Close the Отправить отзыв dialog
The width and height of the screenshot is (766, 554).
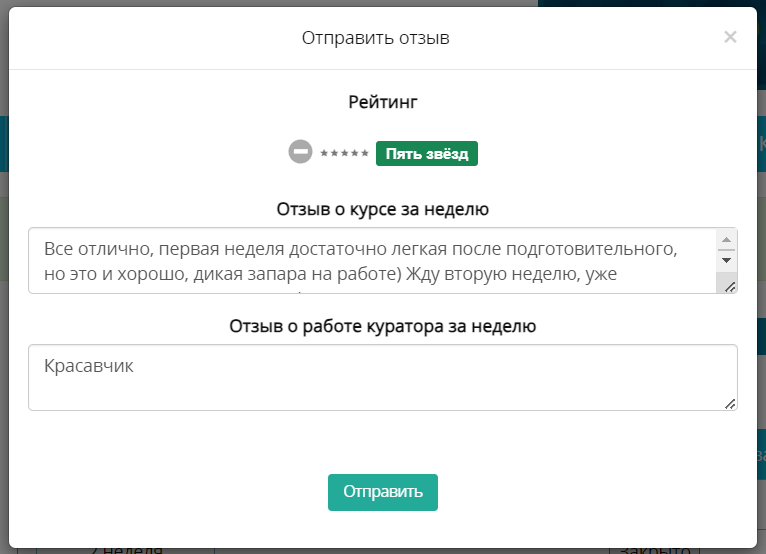(730, 37)
